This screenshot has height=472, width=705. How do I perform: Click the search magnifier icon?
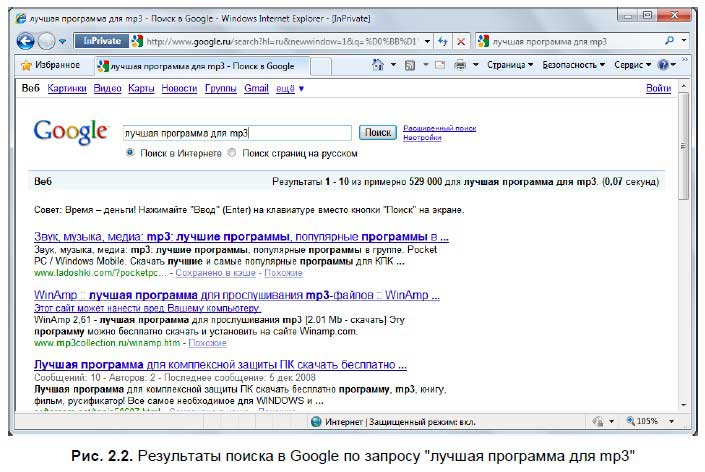click(669, 41)
